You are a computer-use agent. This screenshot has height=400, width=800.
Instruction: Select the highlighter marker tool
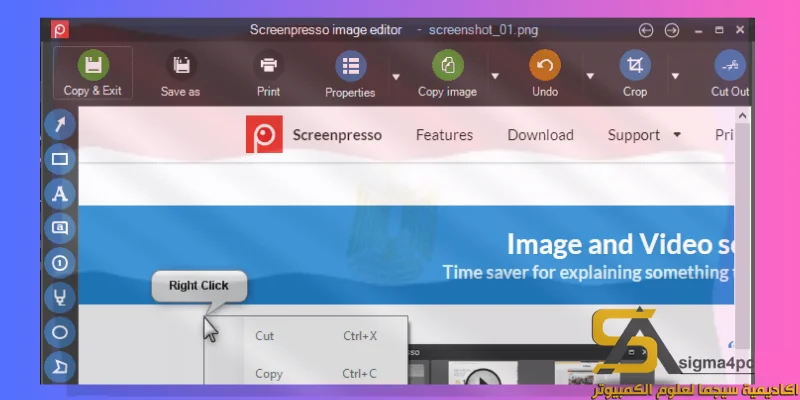(x=60, y=297)
